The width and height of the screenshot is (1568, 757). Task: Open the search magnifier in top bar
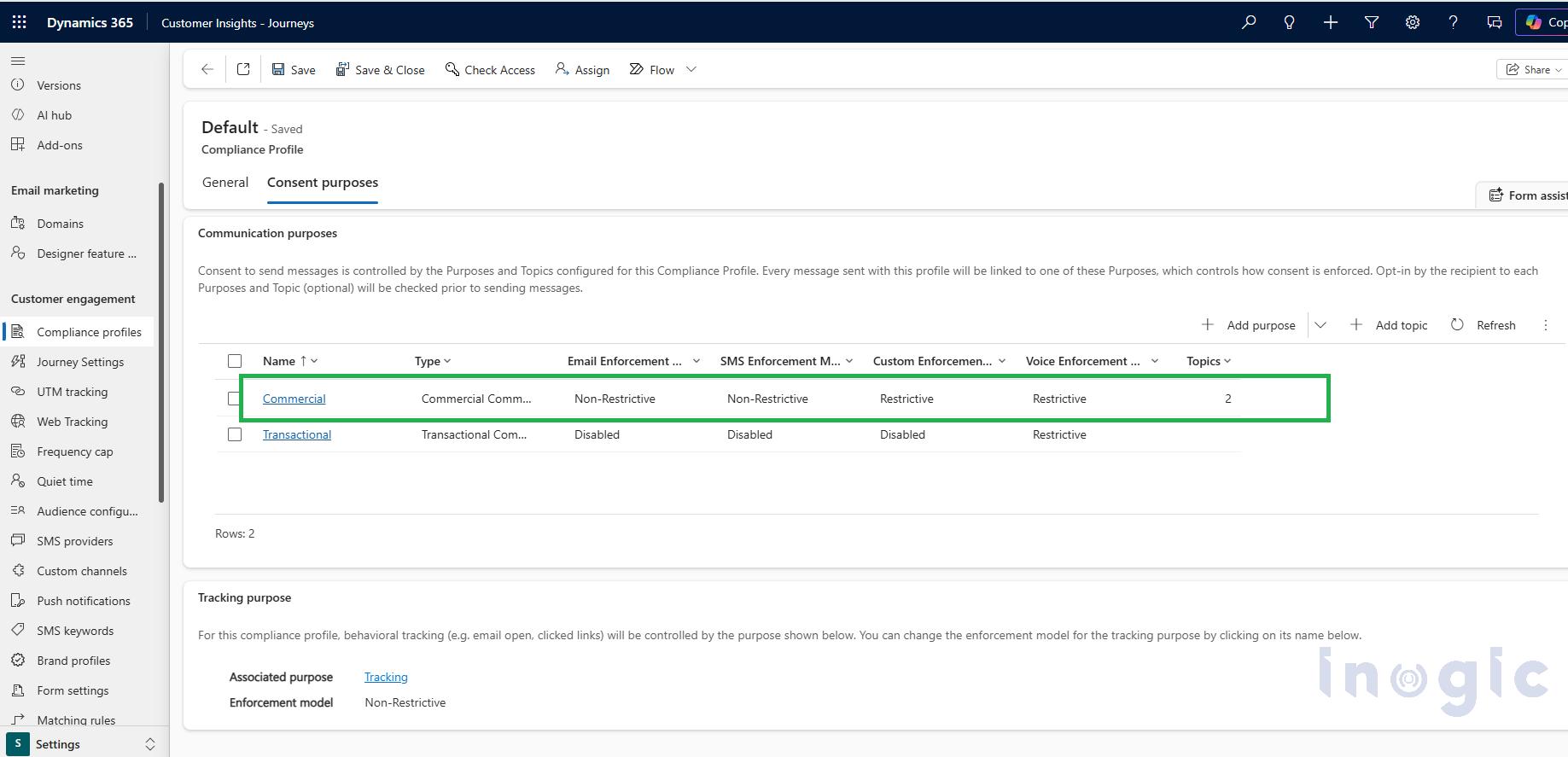point(1249,22)
